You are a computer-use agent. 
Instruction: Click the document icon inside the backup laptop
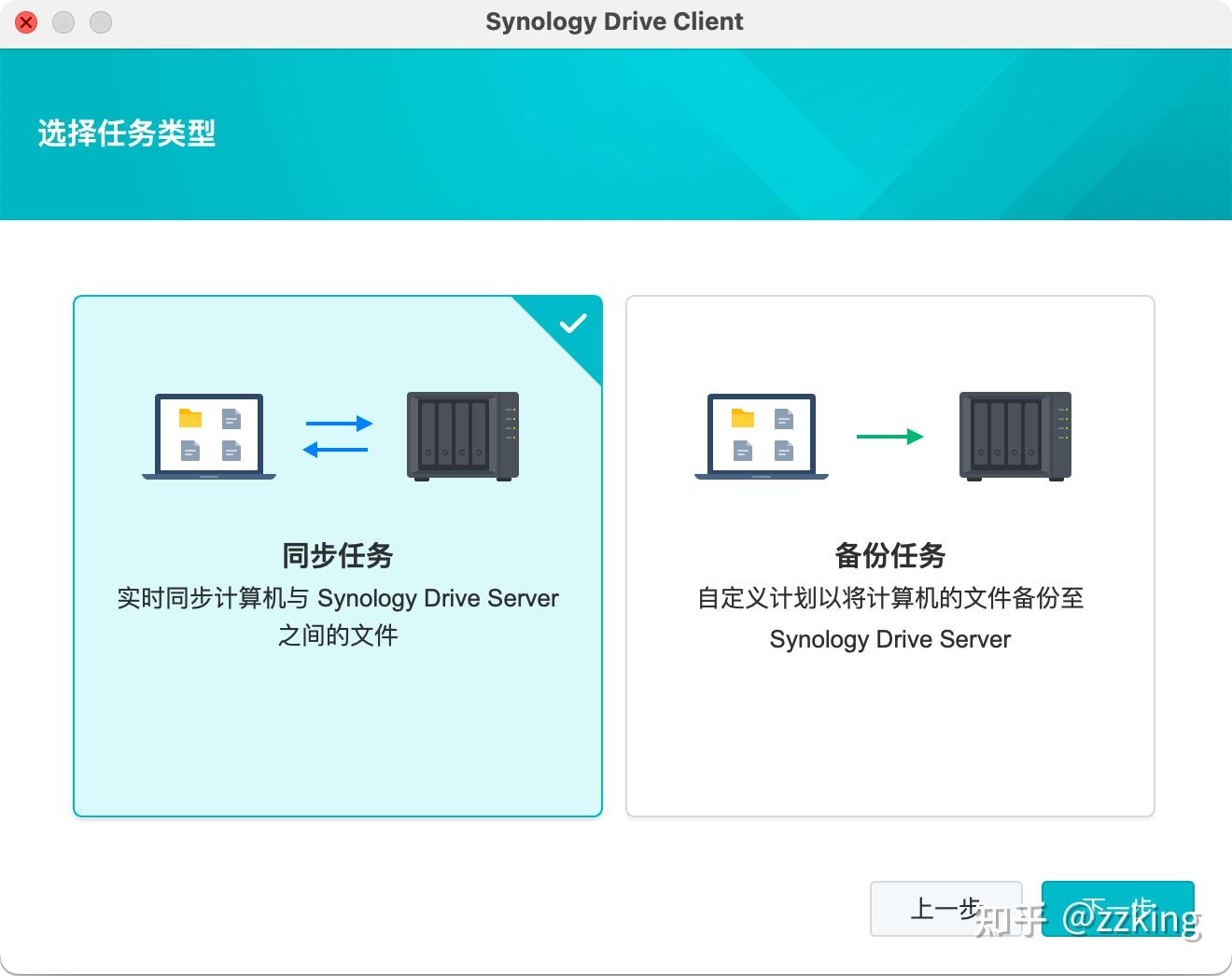[782, 418]
